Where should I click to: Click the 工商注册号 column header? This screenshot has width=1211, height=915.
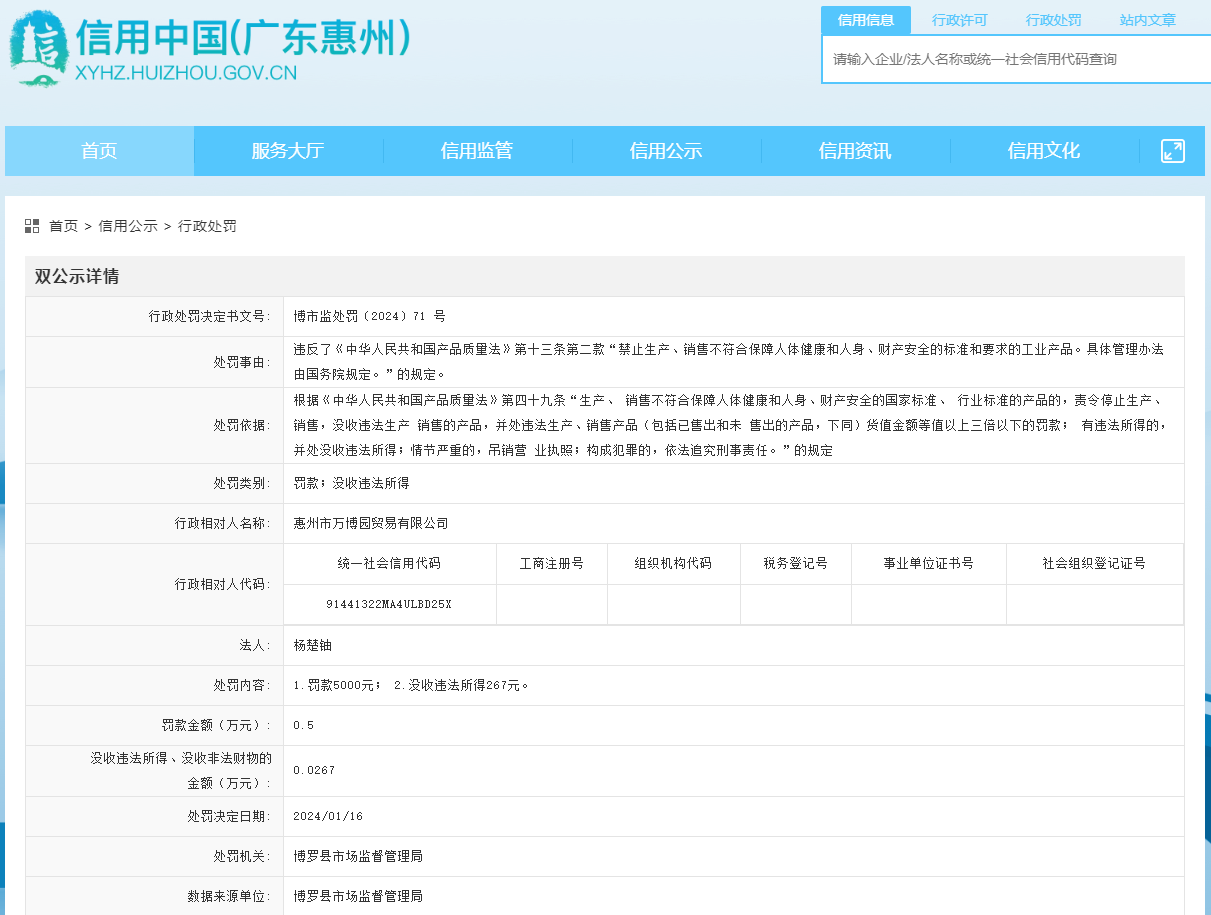coord(551,563)
